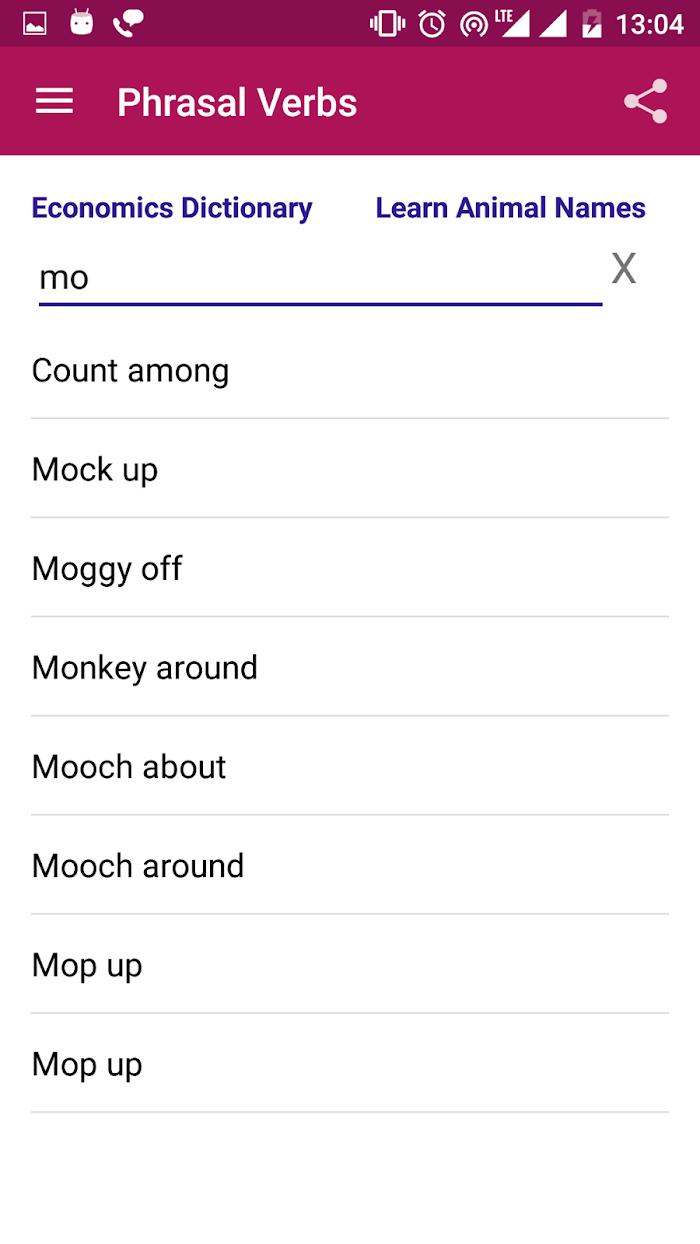Open the 'Mock up' entry
Screen dimensions: 700x1244
click(350, 469)
